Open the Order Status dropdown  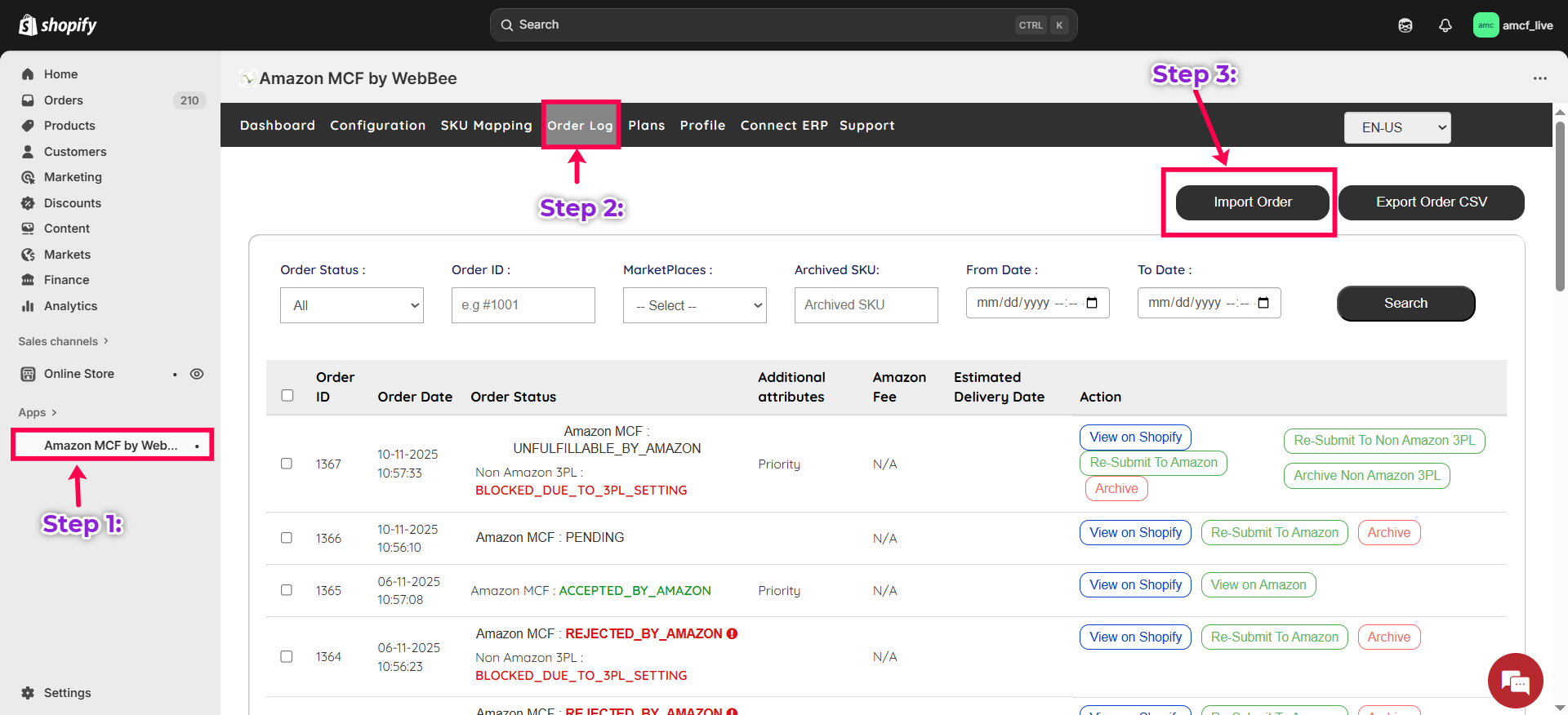tap(351, 305)
